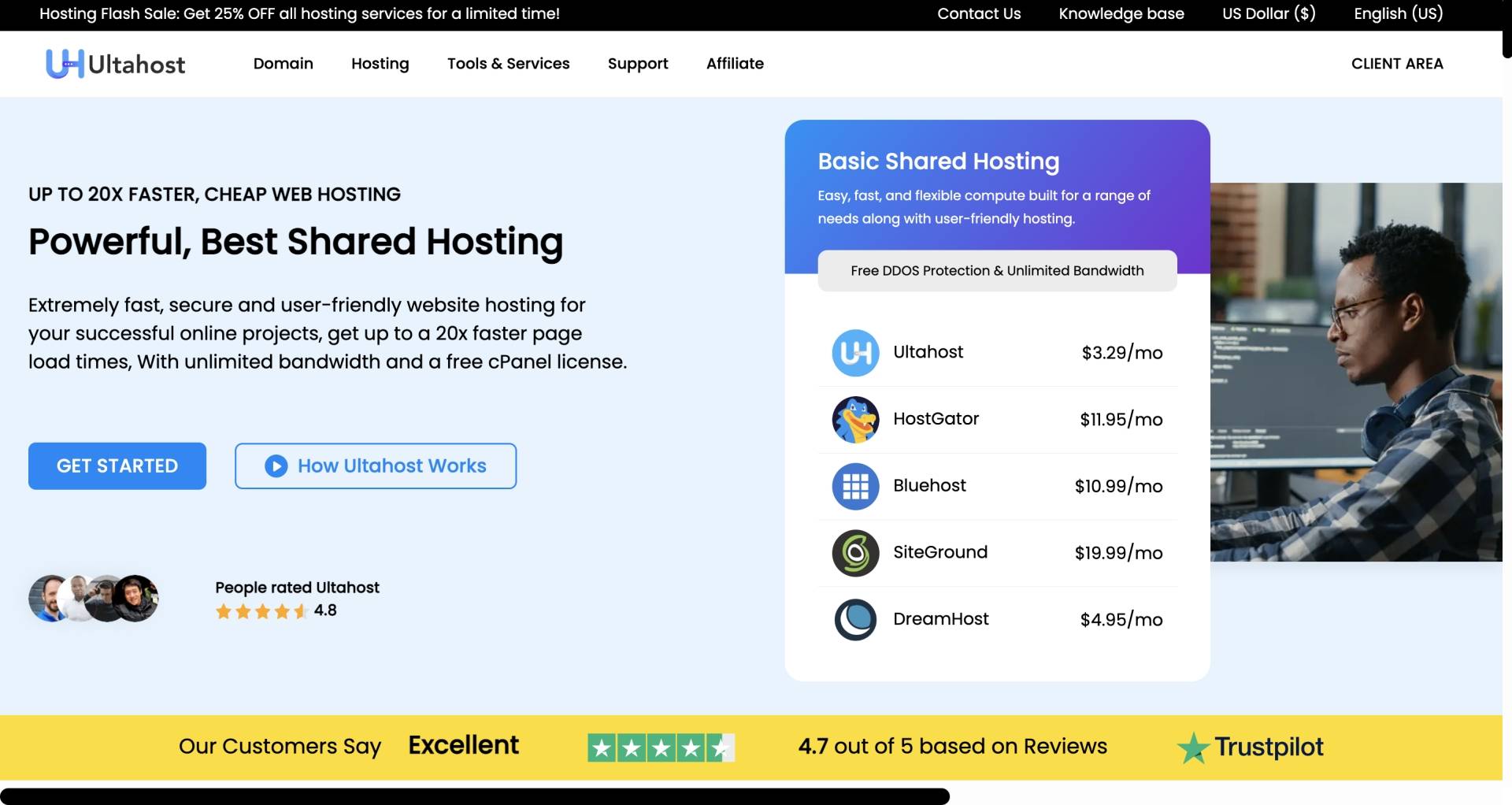Click the SiteGround $19.99/mo price
This screenshot has width=1512, height=805.
1118,553
